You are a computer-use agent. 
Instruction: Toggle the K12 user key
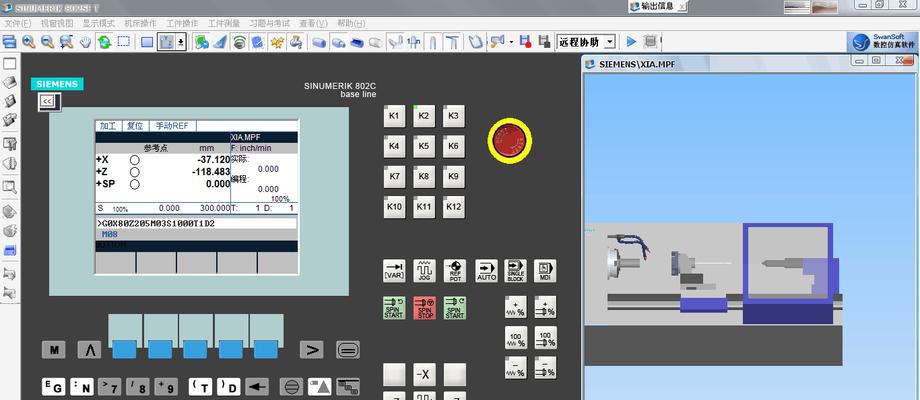coord(454,207)
